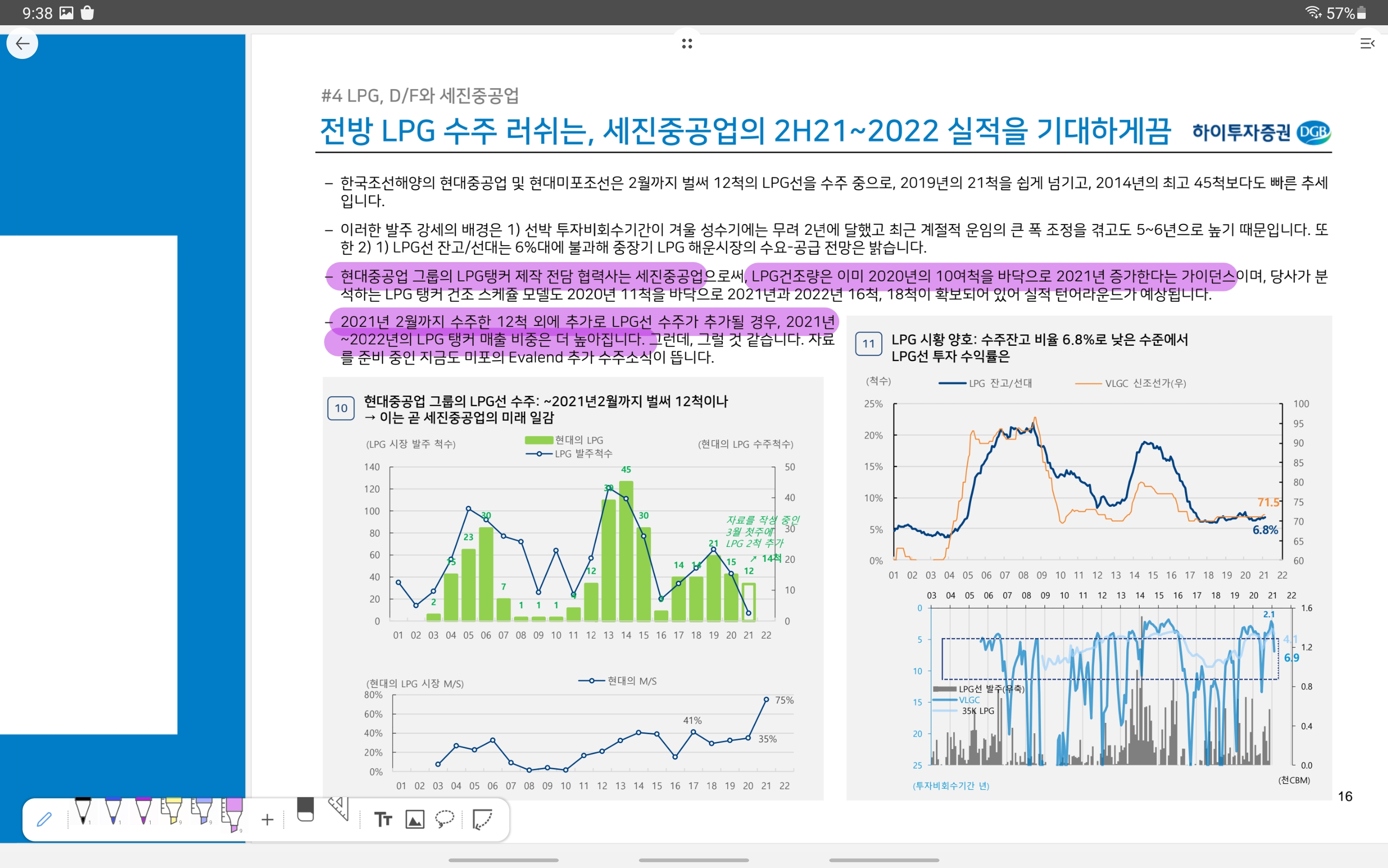The height and width of the screenshot is (868, 1388).
Task: Open the gallery notification in status bar
Action: [x=66, y=12]
